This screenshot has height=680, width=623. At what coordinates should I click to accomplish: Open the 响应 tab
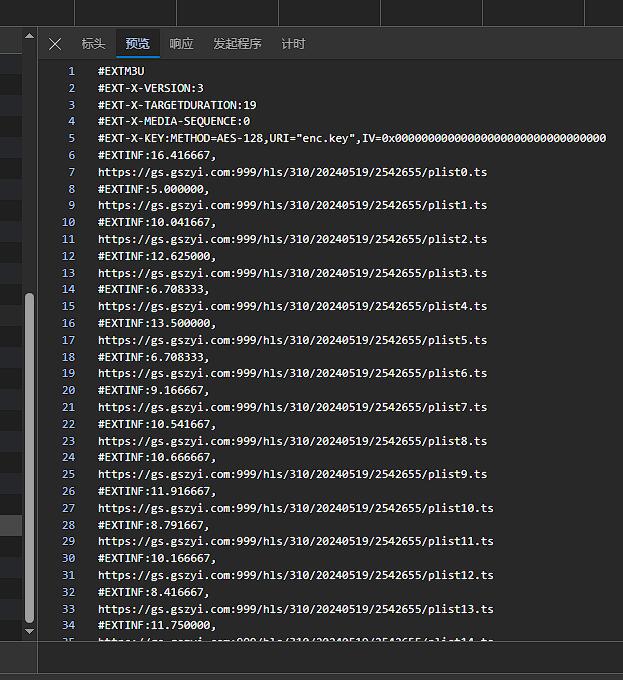click(181, 44)
